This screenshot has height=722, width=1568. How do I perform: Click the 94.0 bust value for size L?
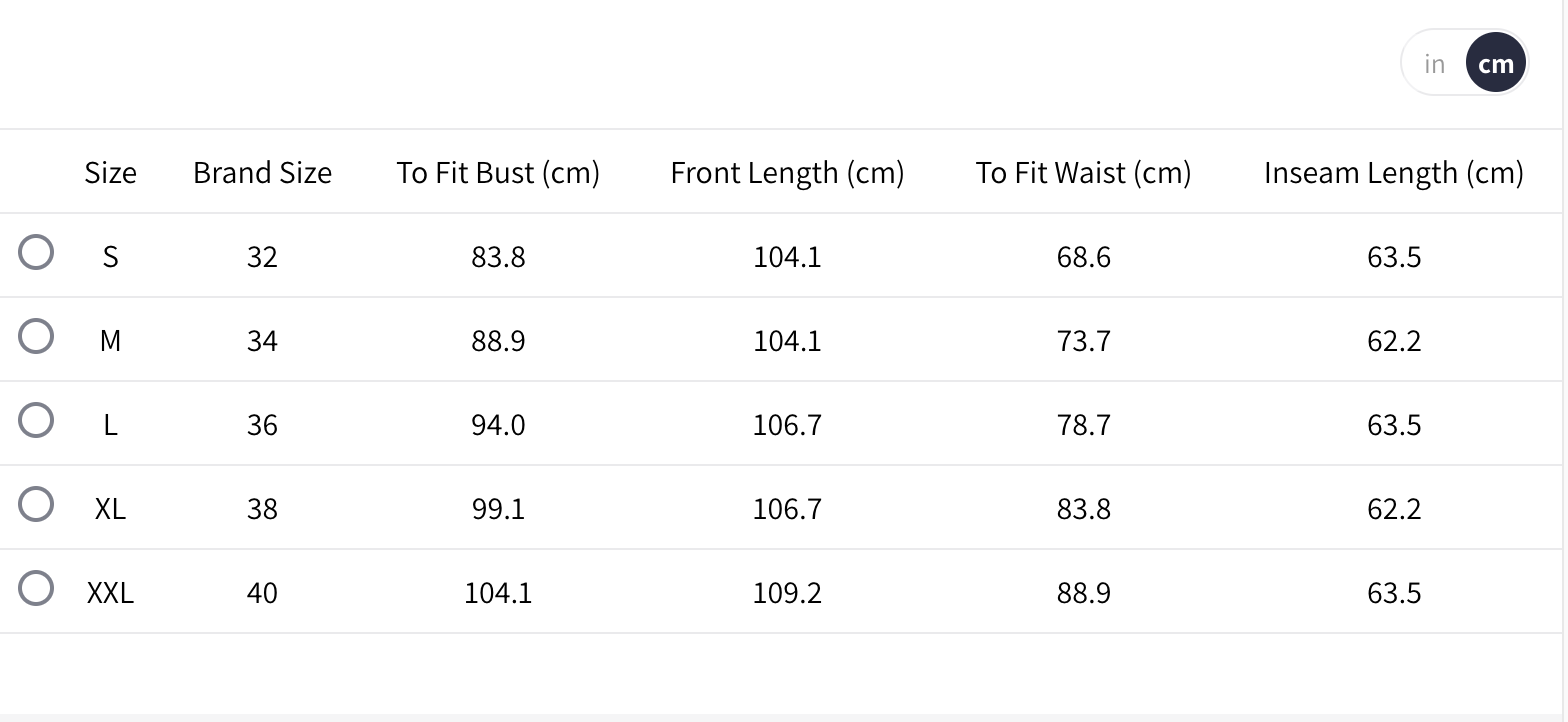498,425
